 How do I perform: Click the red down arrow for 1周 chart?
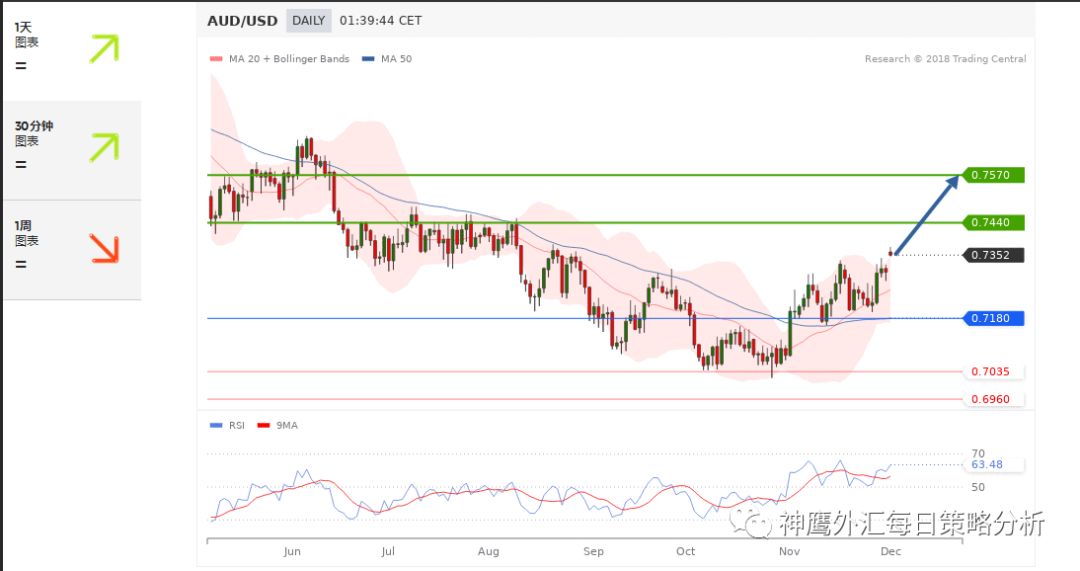pyautogui.click(x=103, y=248)
